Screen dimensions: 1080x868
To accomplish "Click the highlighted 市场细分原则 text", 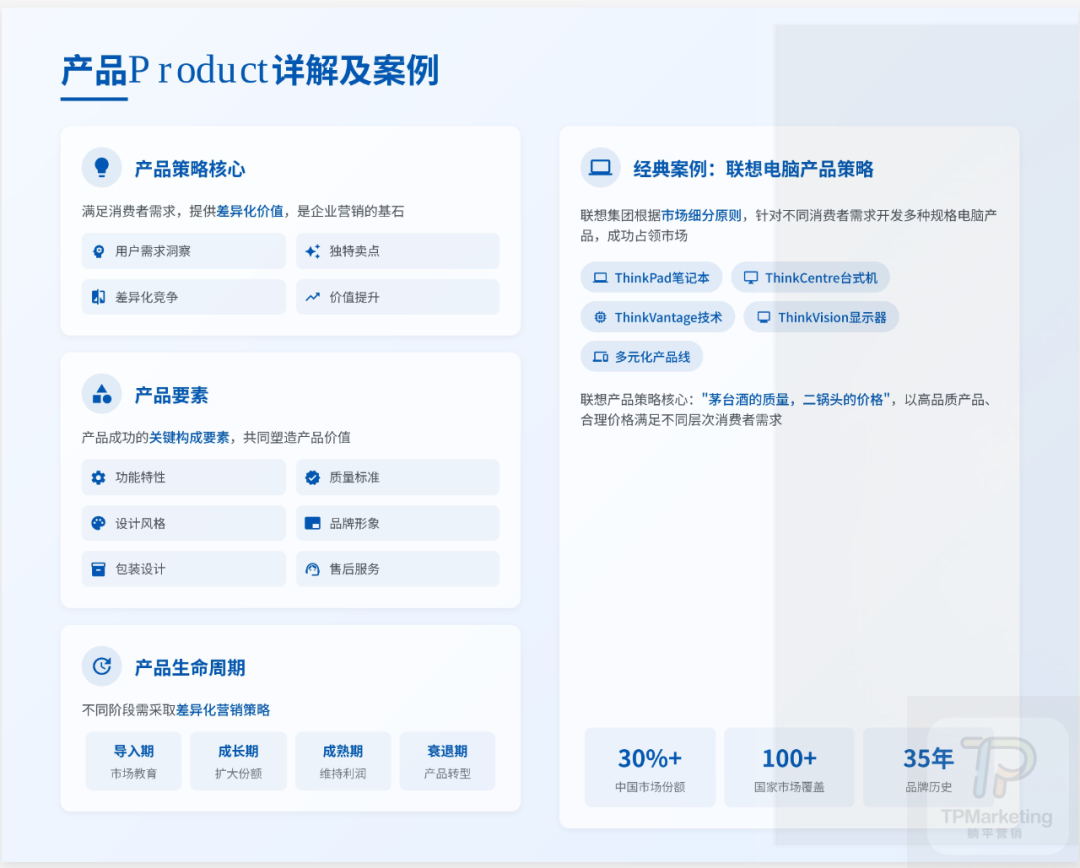I will 701,216.
